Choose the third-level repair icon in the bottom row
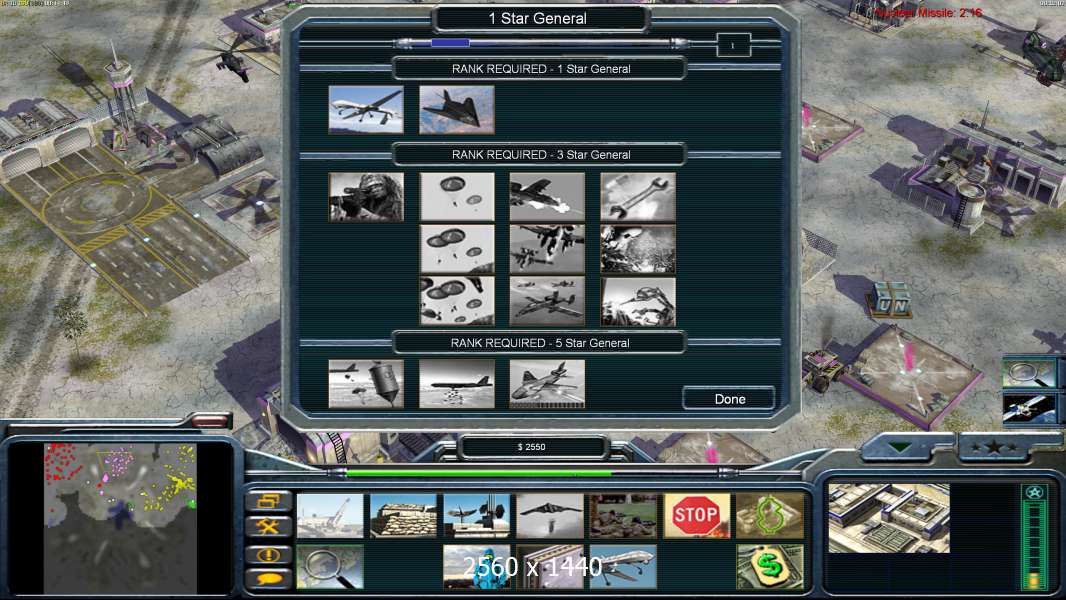The width and height of the screenshot is (1066, 600). (638, 301)
